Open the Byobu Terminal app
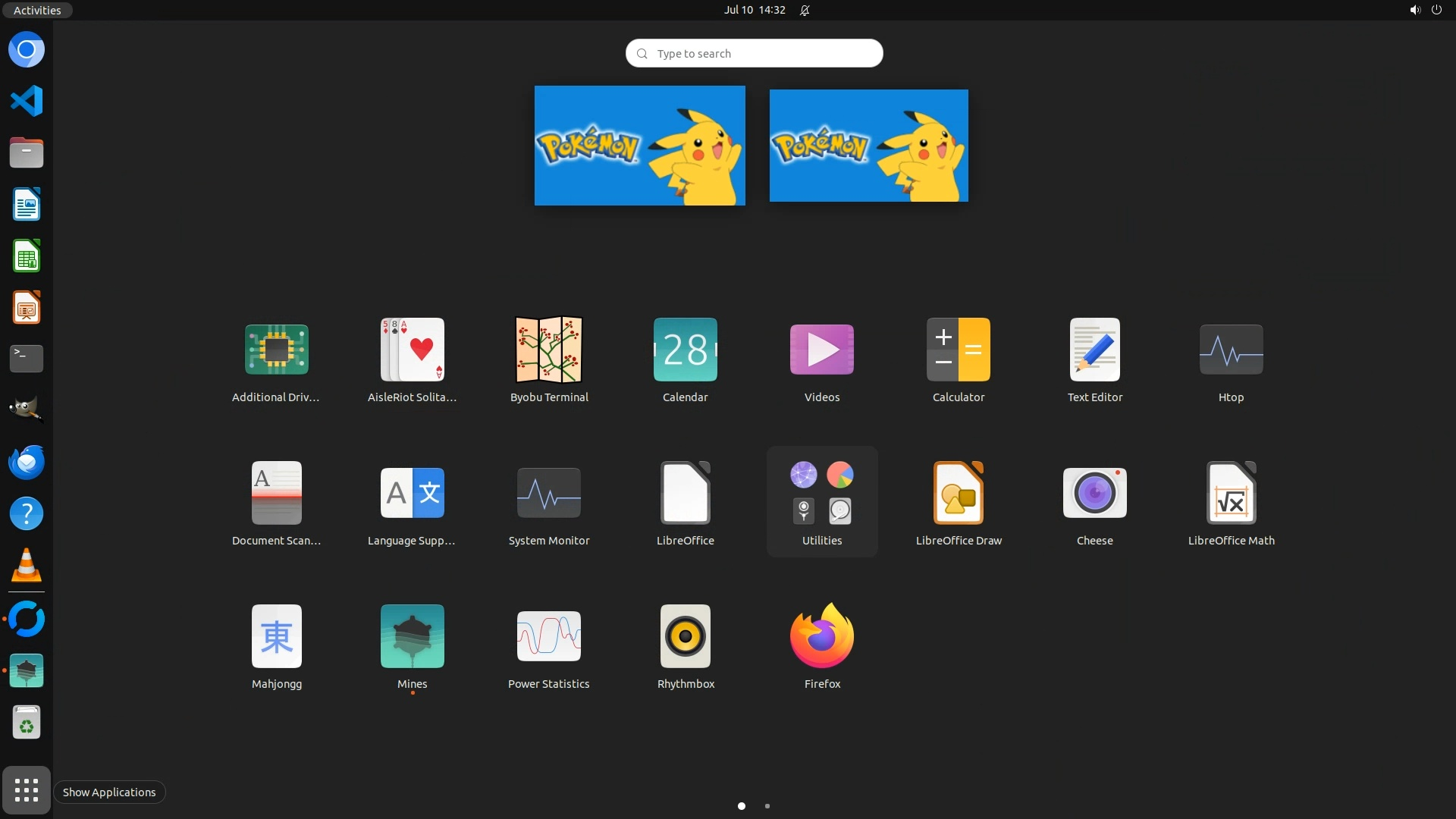This screenshot has width=1456, height=819. (x=548, y=350)
